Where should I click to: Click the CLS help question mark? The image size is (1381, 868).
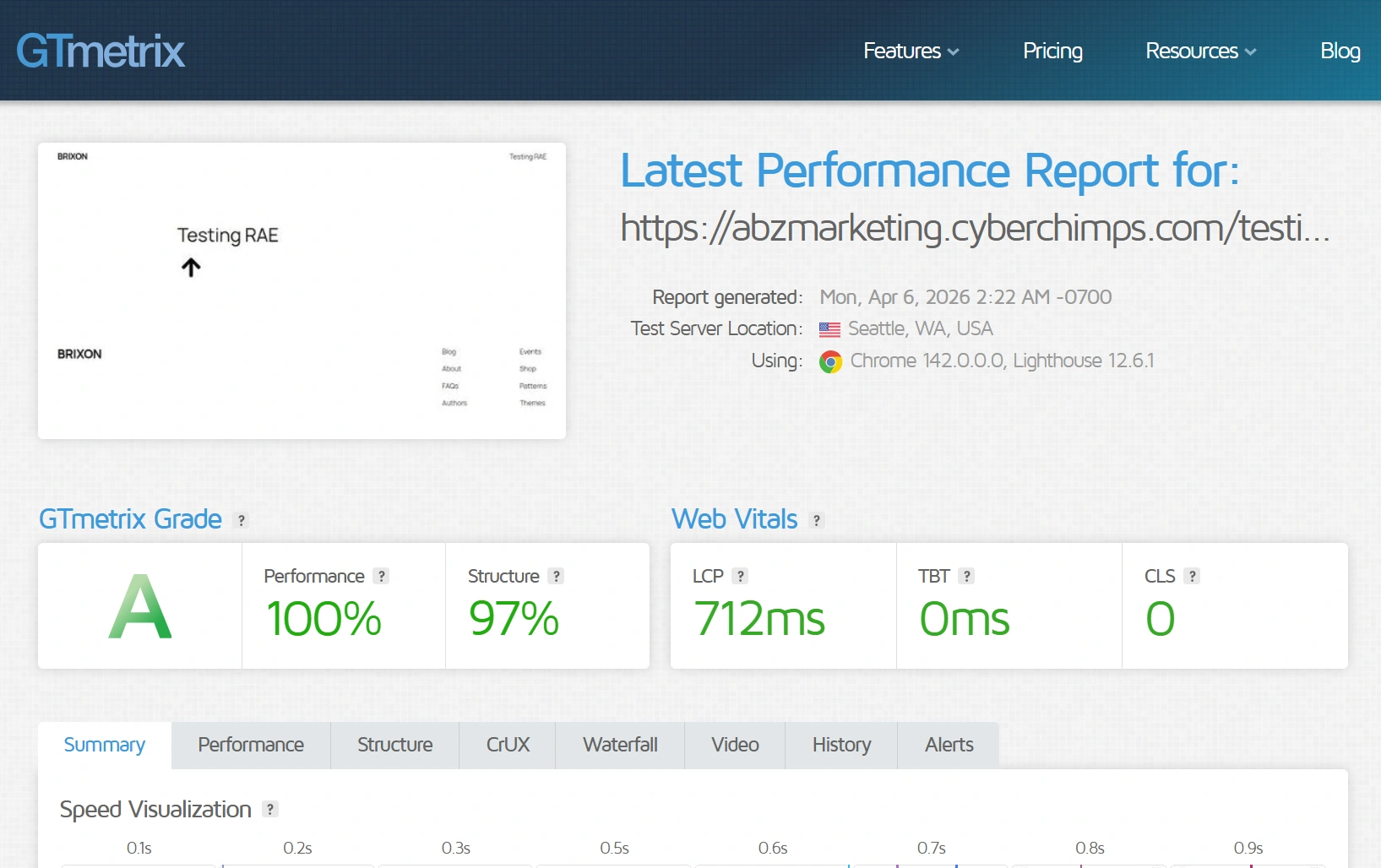[1192, 576]
